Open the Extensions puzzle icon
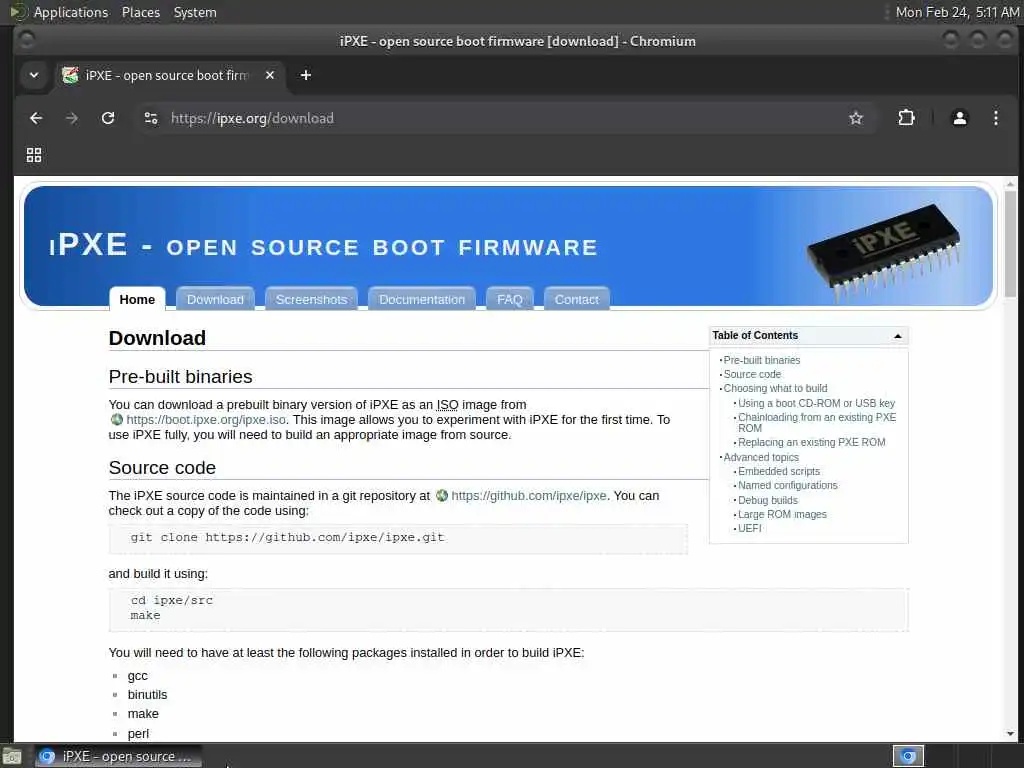The width and height of the screenshot is (1024, 768). [x=906, y=118]
